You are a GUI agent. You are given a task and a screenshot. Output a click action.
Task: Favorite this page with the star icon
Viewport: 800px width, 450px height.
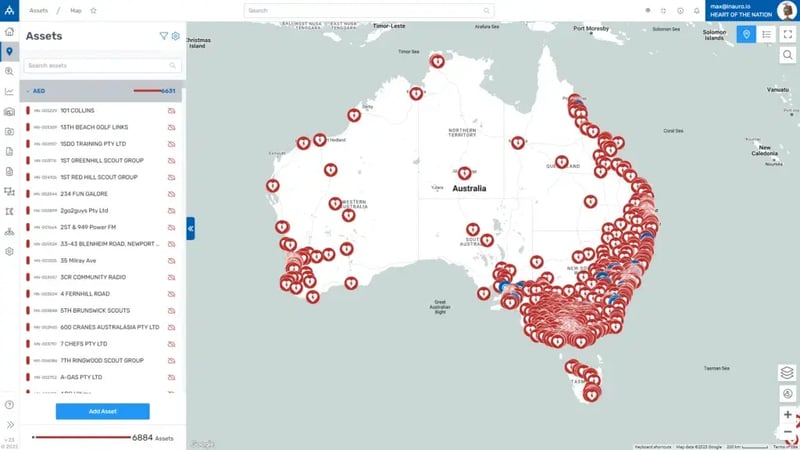pyautogui.click(x=93, y=10)
